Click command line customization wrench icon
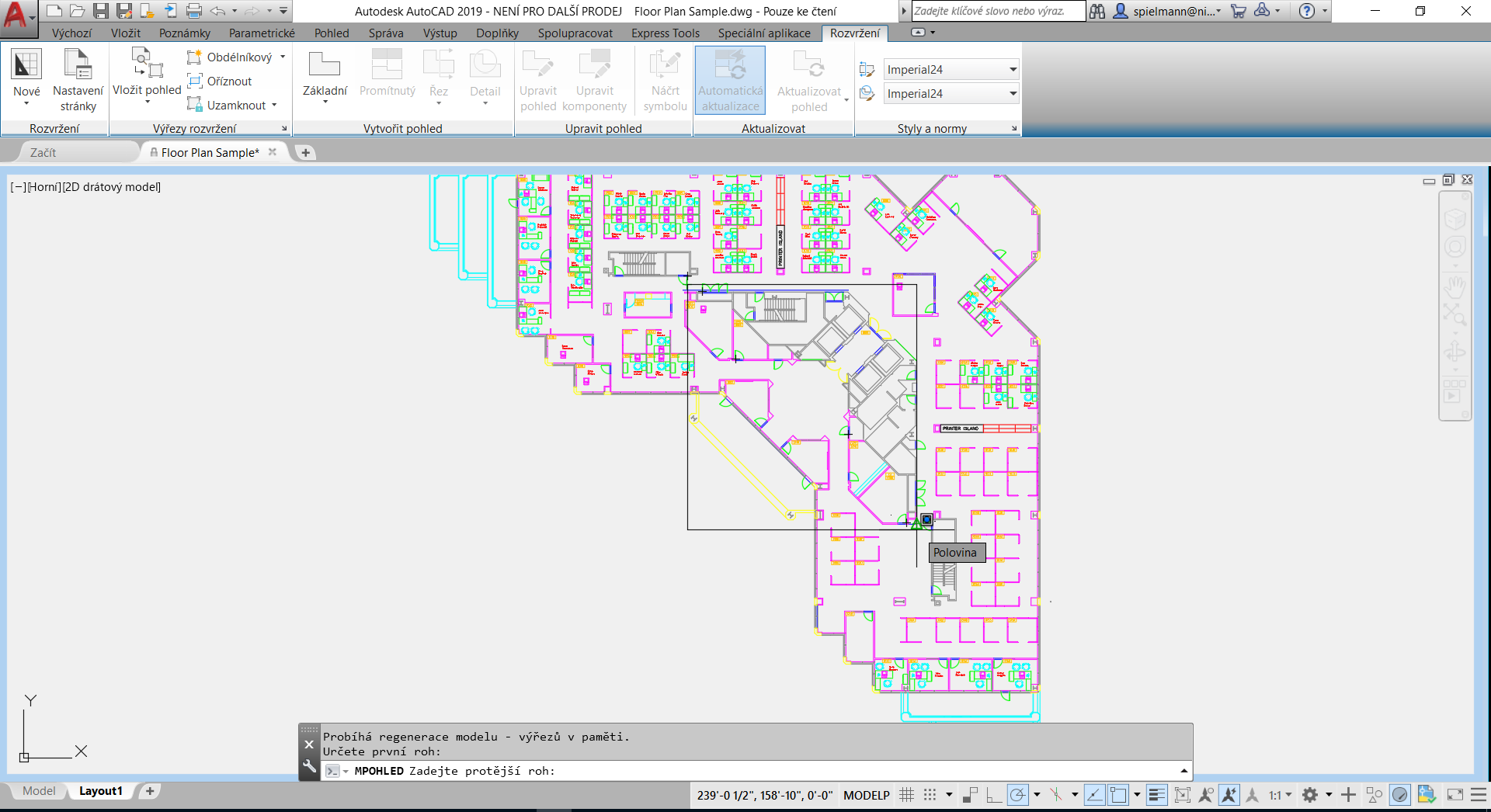Viewport: 1491px width, 812px height. coord(309,767)
